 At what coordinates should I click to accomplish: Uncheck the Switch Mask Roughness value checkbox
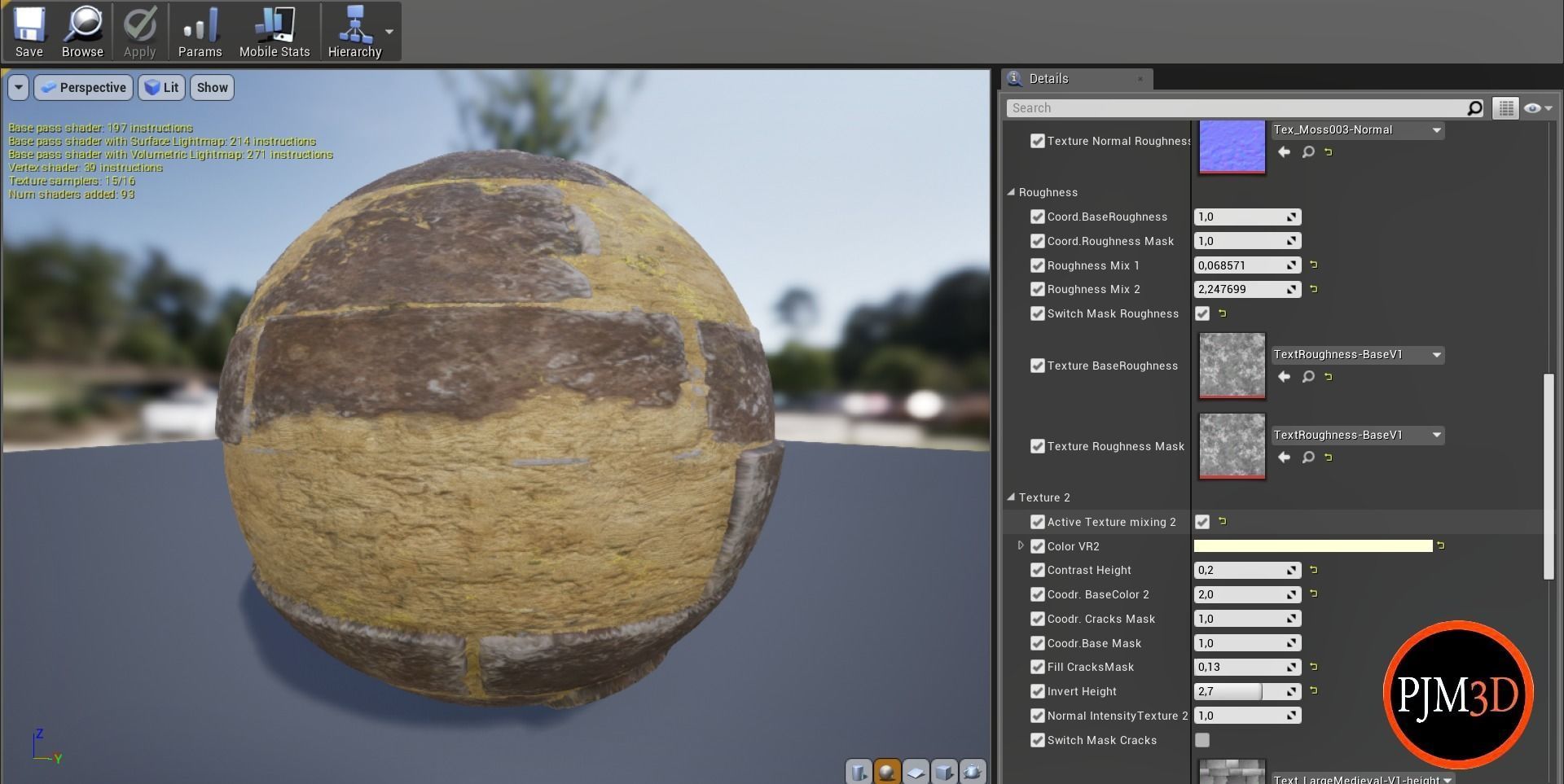[1202, 313]
